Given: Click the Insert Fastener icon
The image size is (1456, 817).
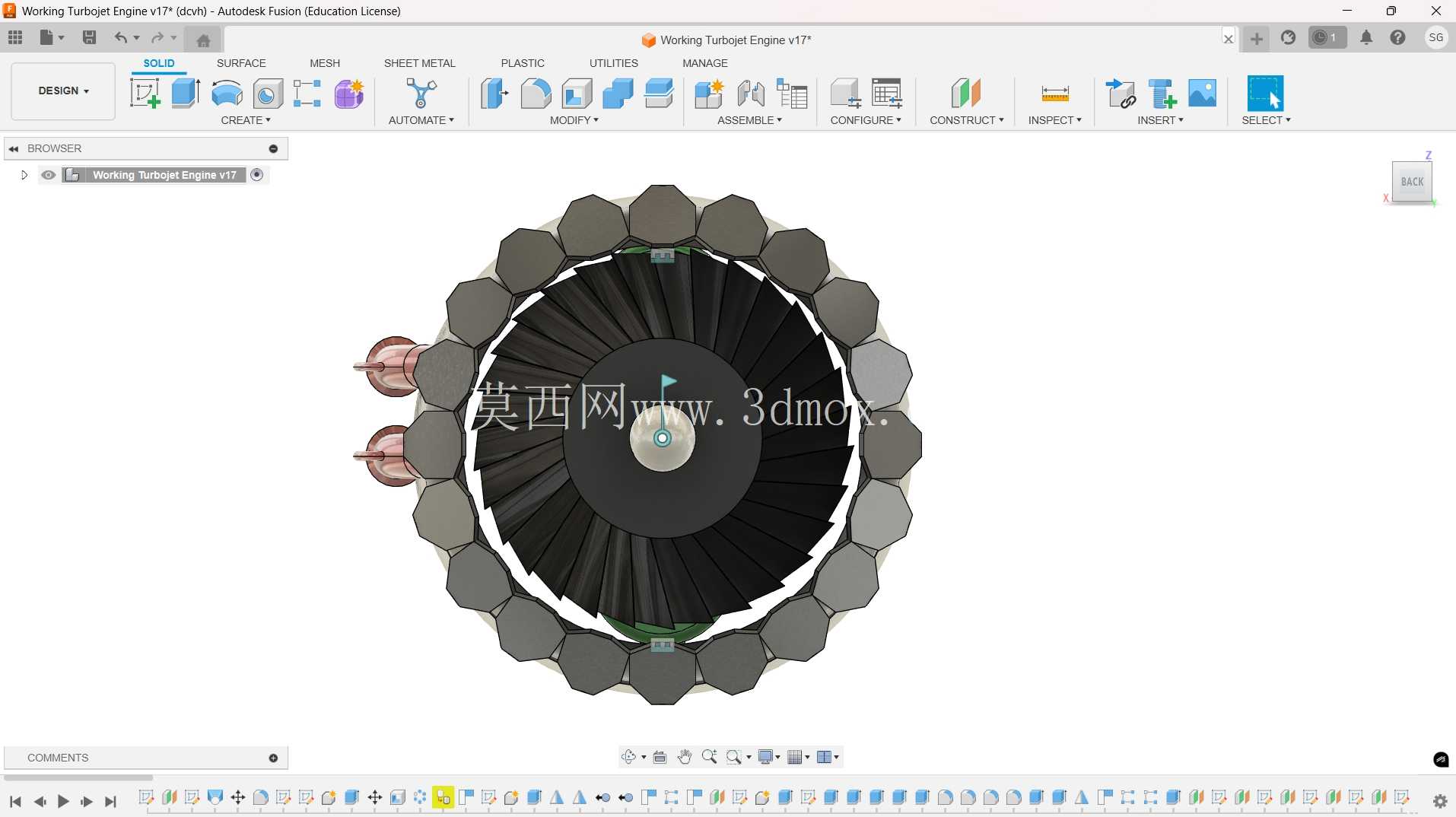Looking at the screenshot, I should [x=1162, y=94].
